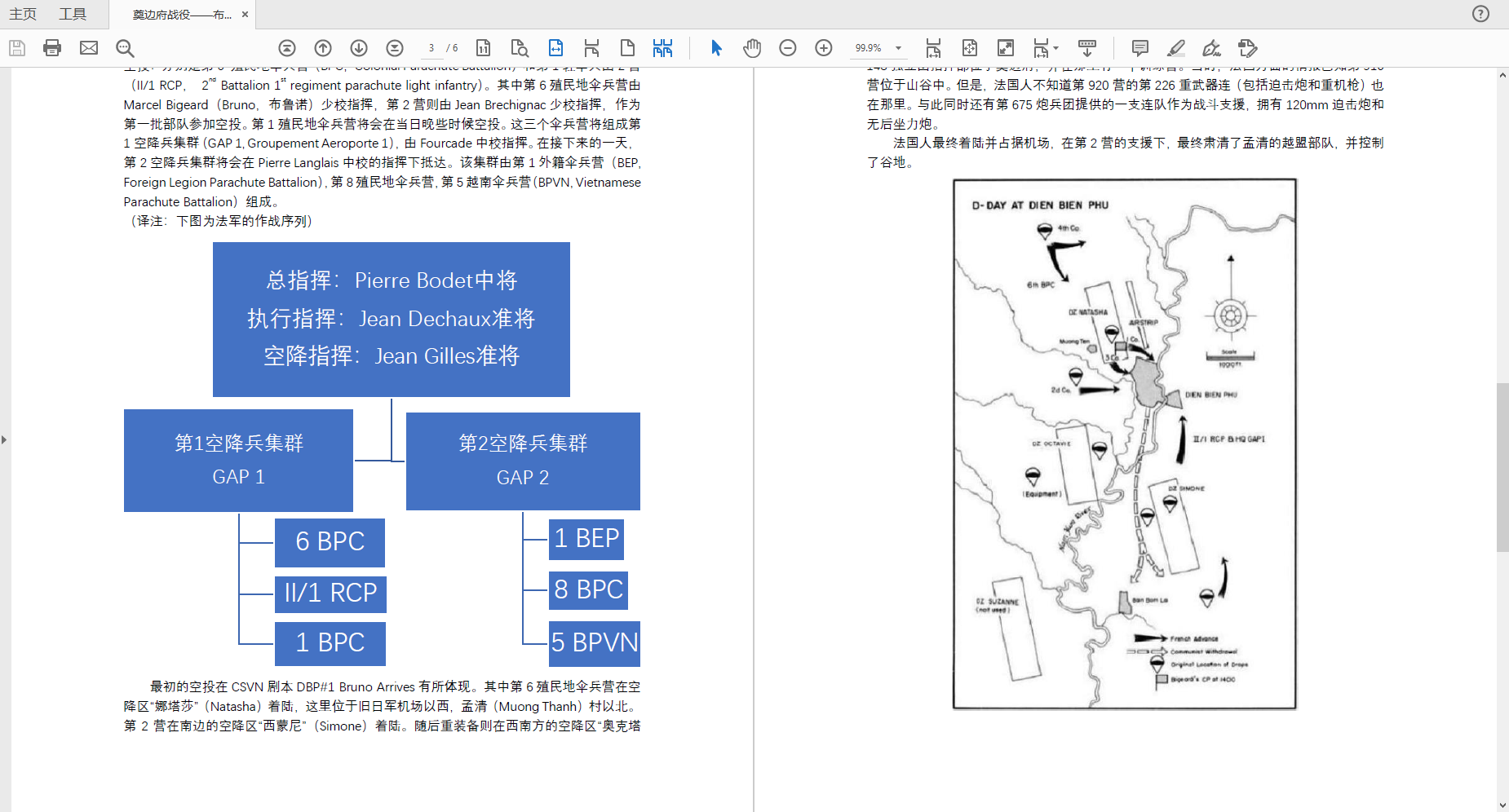Open the find text magnifier tool
The image size is (1509, 812).
tap(125, 48)
